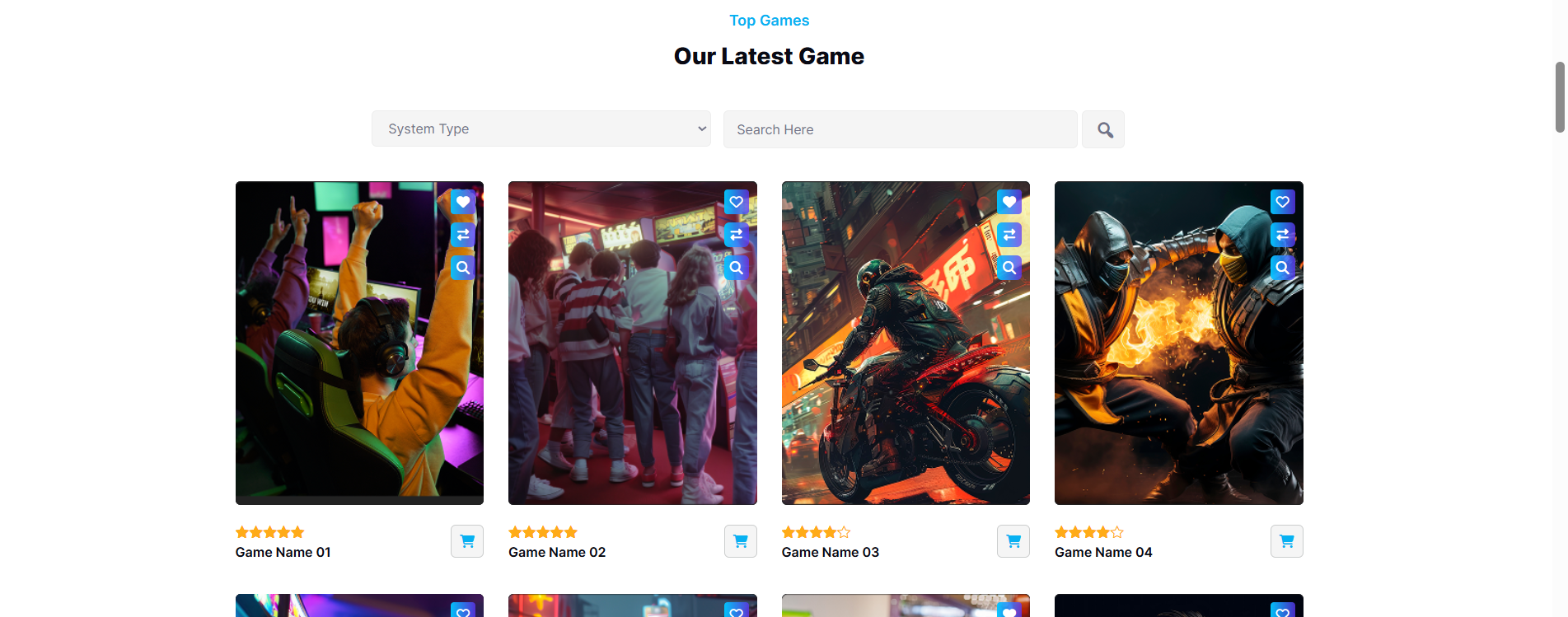The width and height of the screenshot is (1568, 617).
Task: Click the page vertical scrollbar thumb
Action: (x=1560, y=96)
